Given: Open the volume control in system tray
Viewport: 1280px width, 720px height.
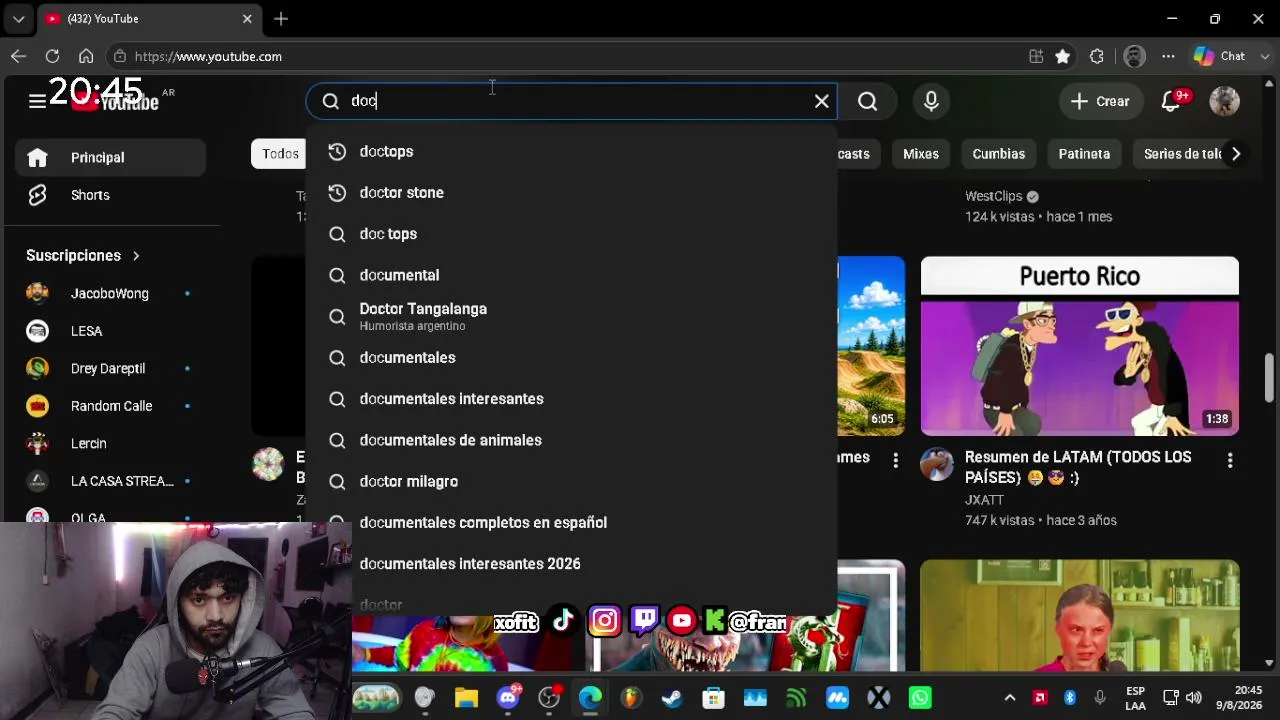Looking at the screenshot, I should tap(1194, 698).
